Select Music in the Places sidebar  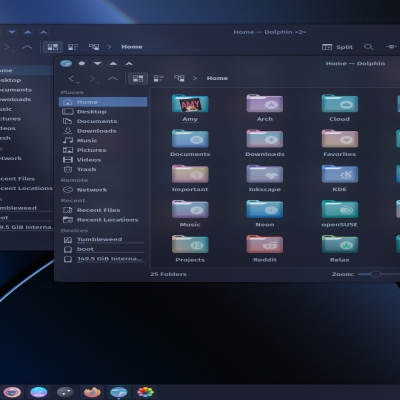coord(103,140)
